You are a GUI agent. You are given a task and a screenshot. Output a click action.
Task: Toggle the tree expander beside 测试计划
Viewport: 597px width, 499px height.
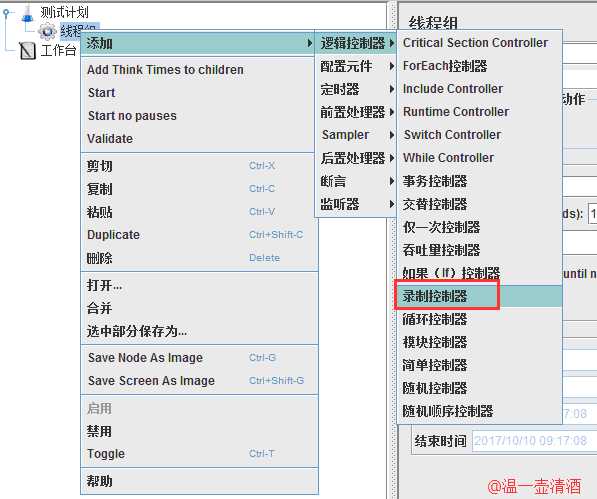[x=6, y=13]
